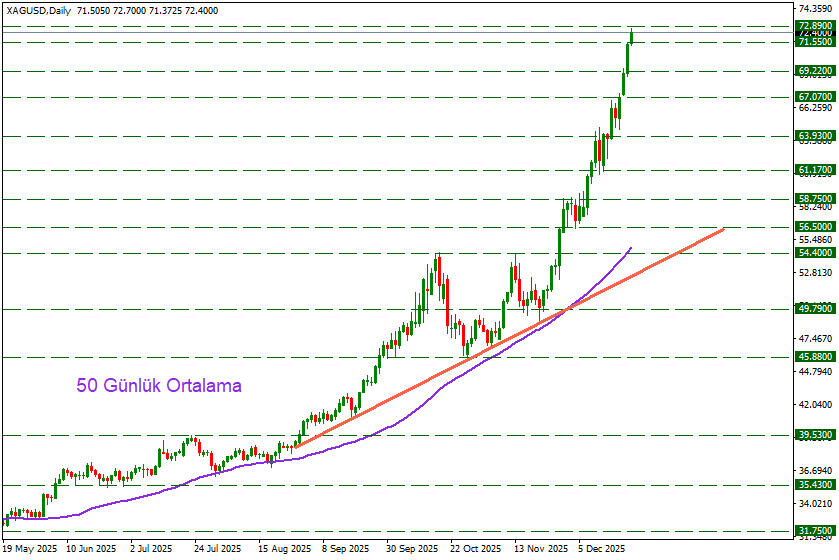Click the 22 Oct 2025 date marker
This screenshot has width=839, height=560.
[475, 549]
